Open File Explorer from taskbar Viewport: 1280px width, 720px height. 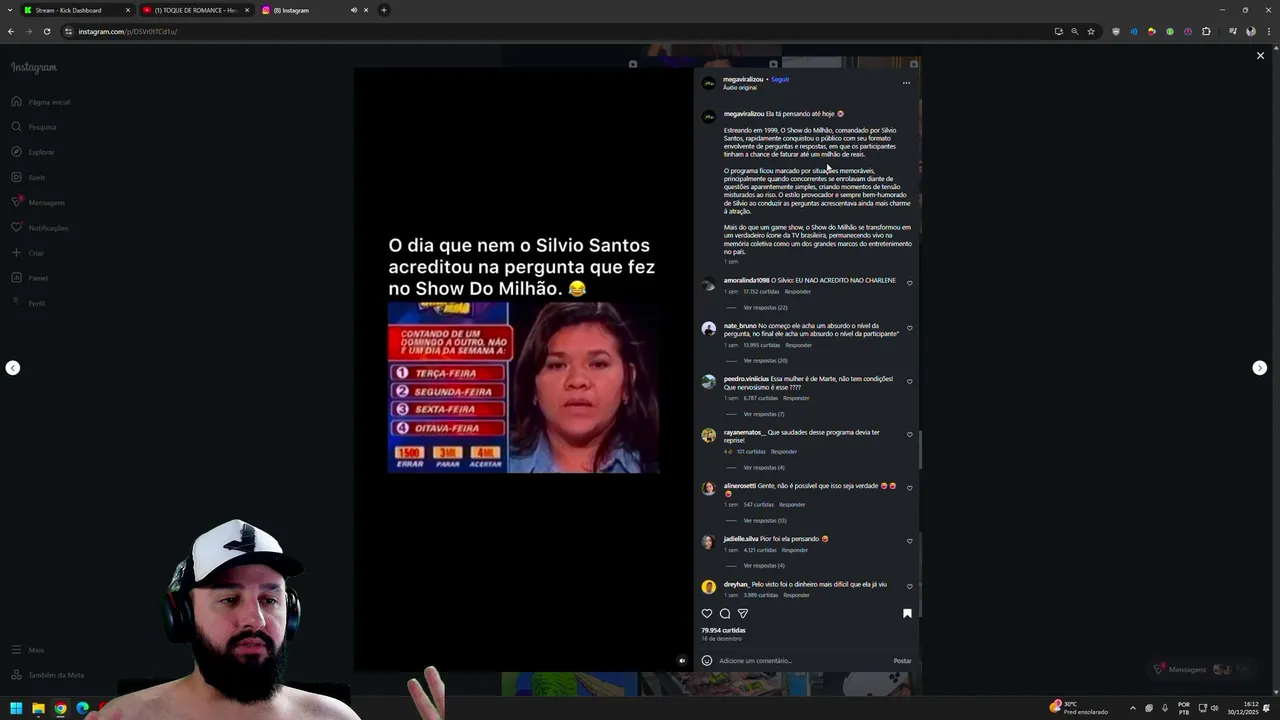click(38, 708)
